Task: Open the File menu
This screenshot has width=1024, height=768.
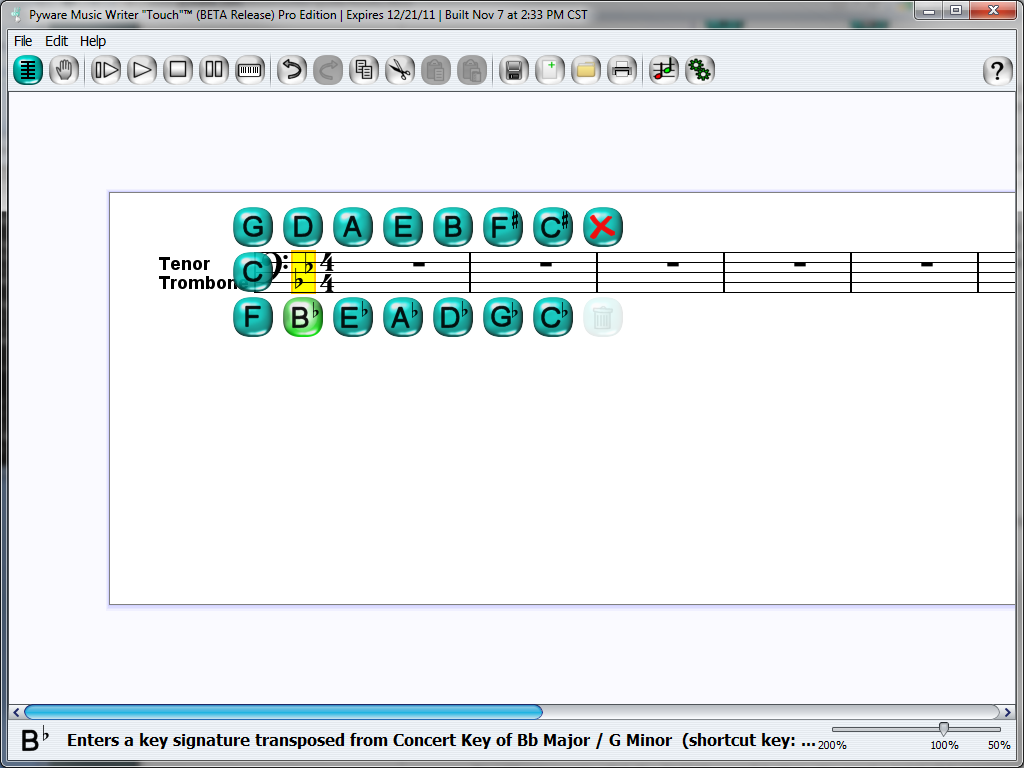Action: point(23,41)
